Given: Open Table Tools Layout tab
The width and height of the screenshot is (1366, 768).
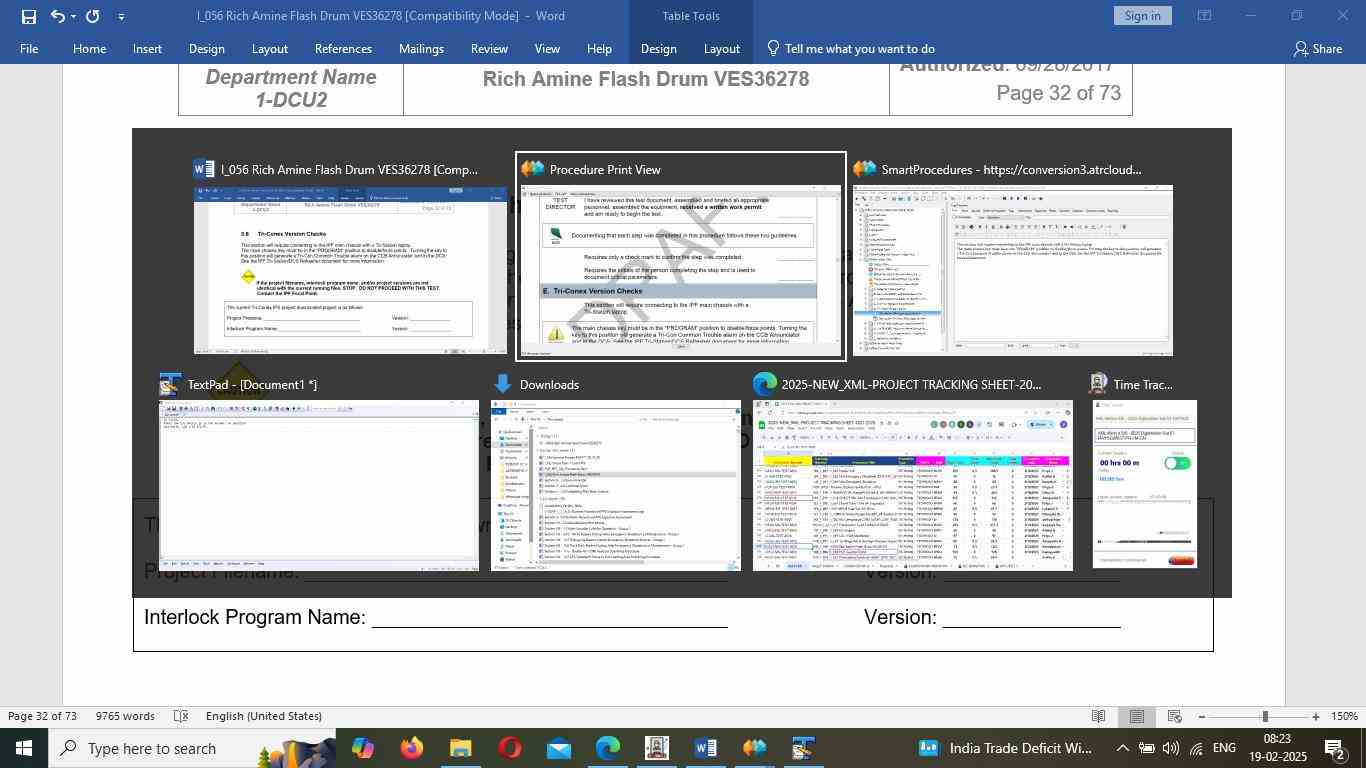Looking at the screenshot, I should tap(721, 48).
